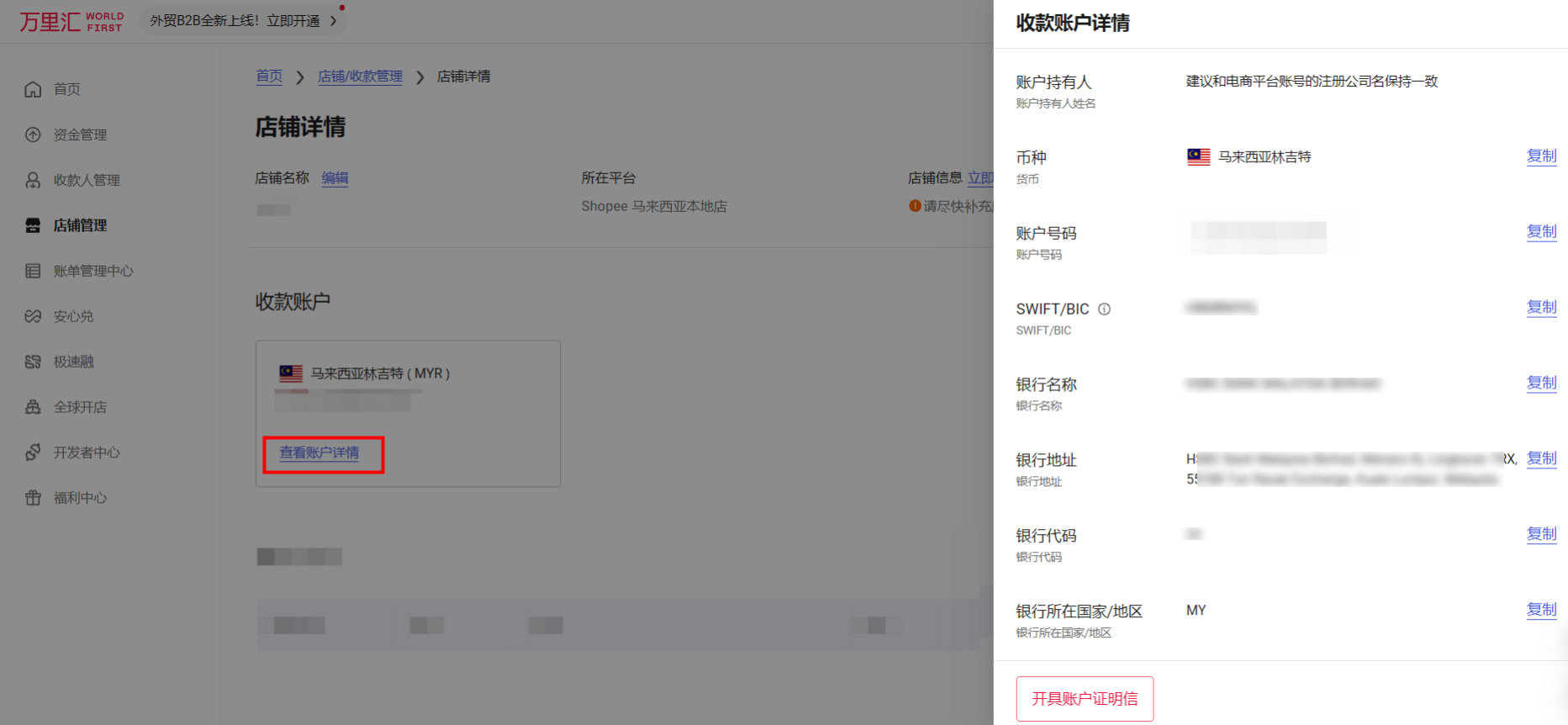Screen dimensions: 1568x725
Task: Click the welfare center gift icon
Action: point(33,498)
